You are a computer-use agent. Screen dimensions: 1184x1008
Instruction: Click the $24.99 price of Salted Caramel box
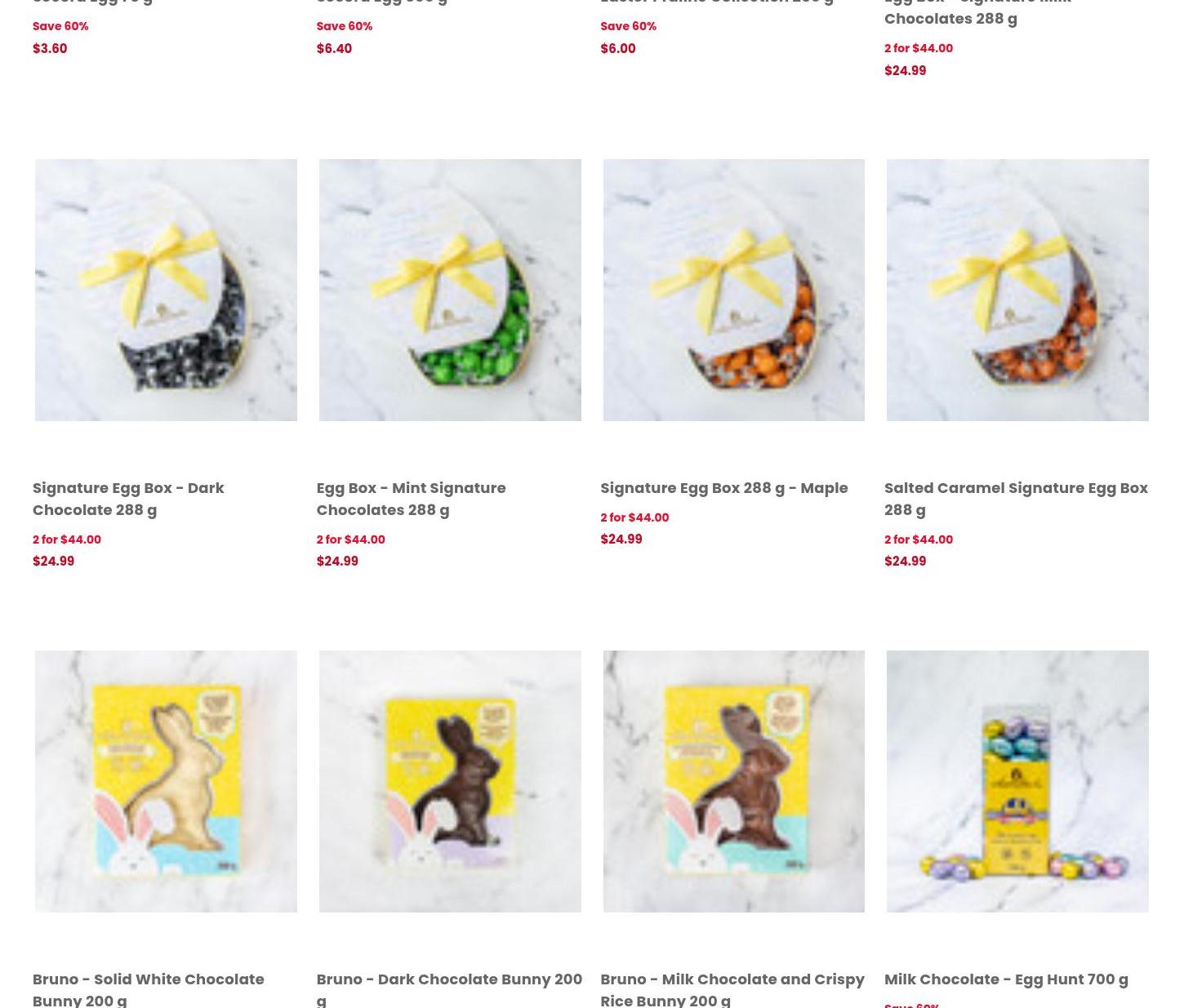[905, 561]
